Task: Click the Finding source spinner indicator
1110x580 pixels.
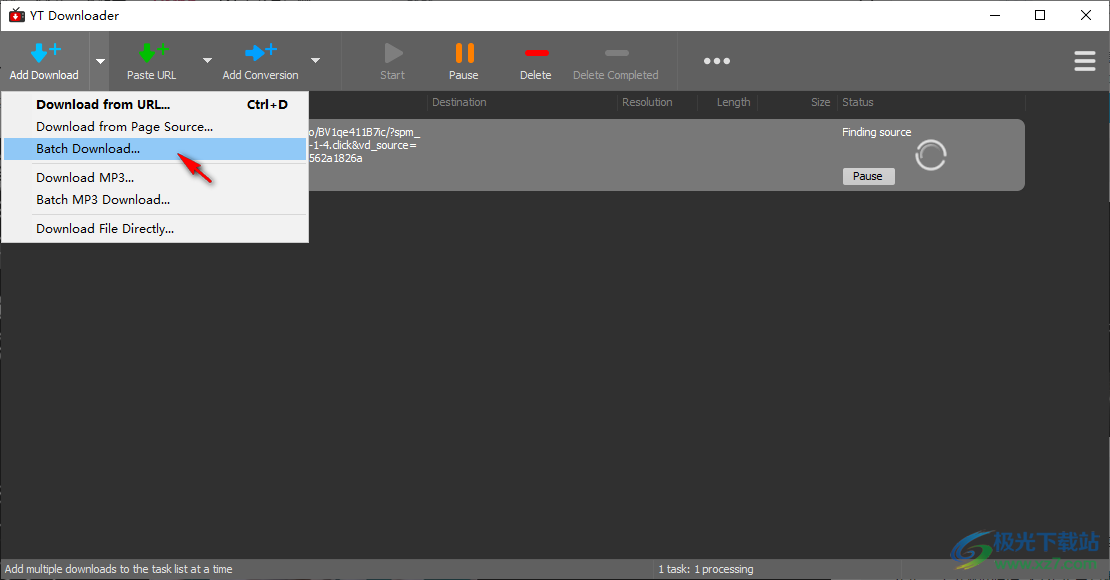Action: 930,155
